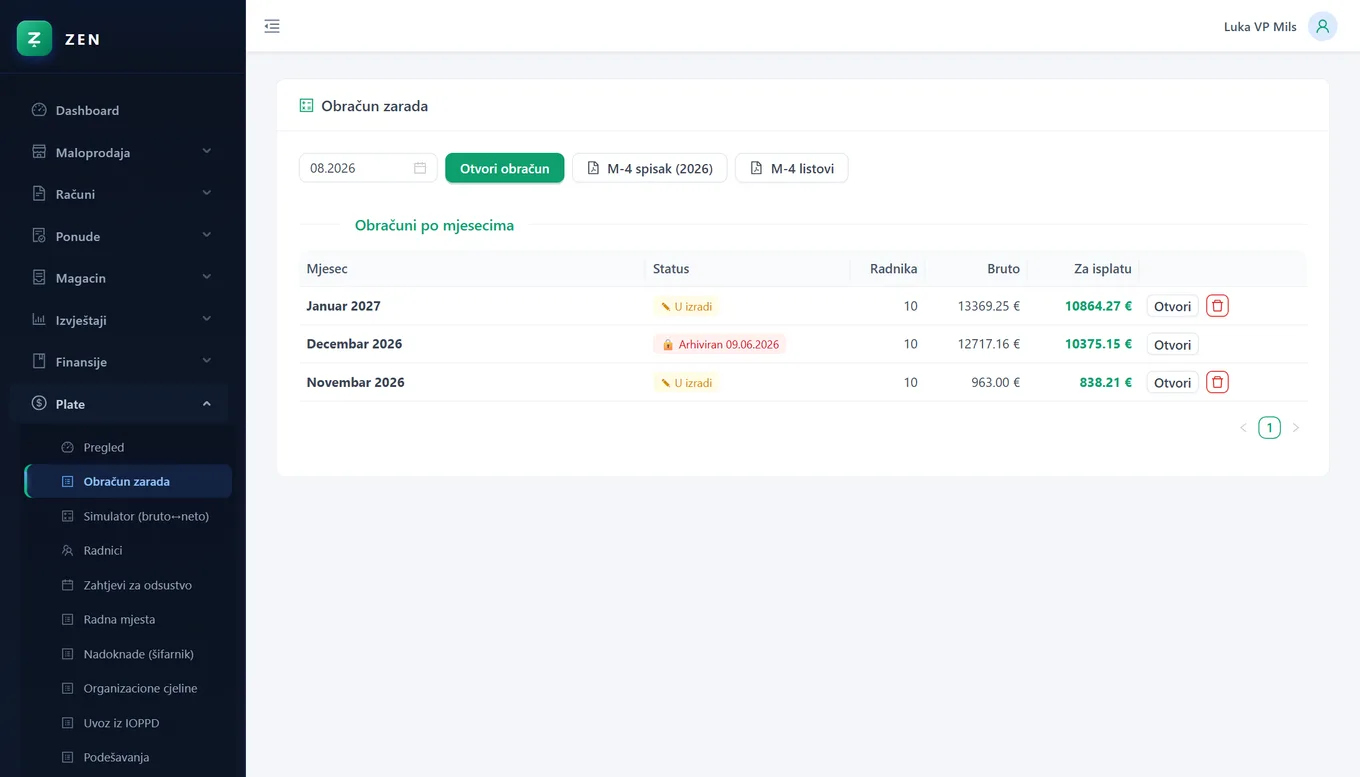1360x777 pixels.
Task: Click the Radnici people icon
Action: click(x=68, y=550)
